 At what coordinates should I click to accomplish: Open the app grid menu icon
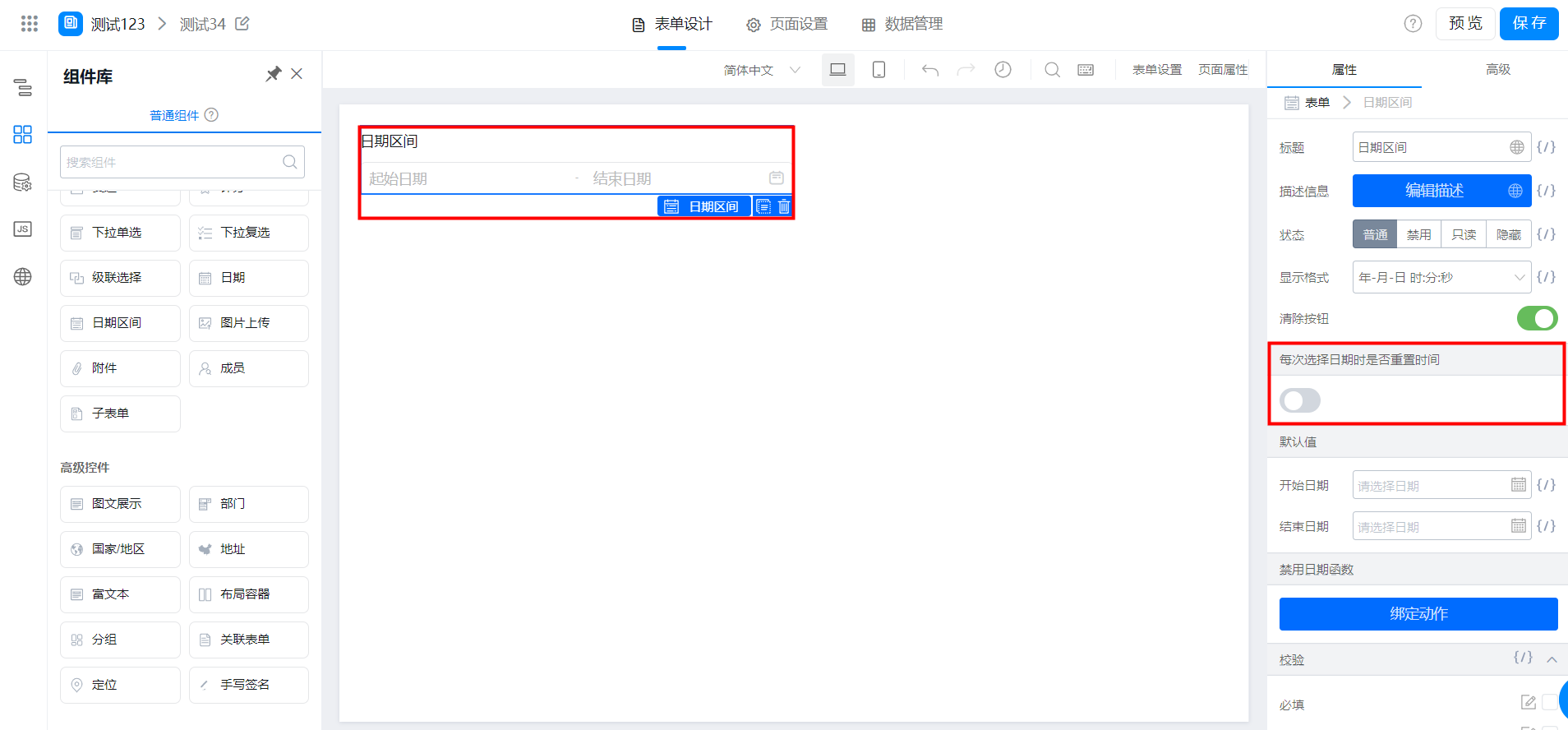click(x=30, y=24)
